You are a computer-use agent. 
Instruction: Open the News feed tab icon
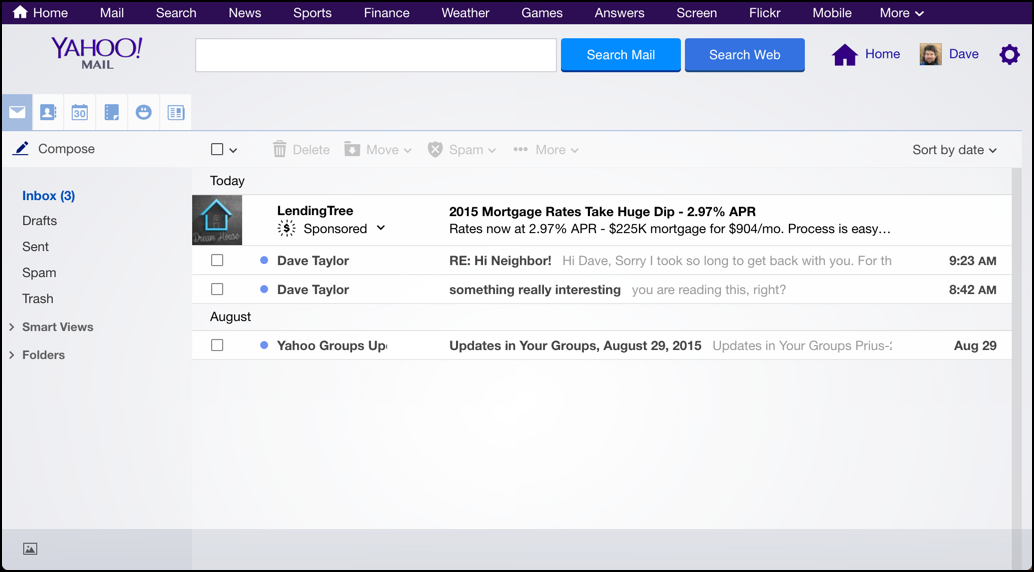tap(175, 112)
